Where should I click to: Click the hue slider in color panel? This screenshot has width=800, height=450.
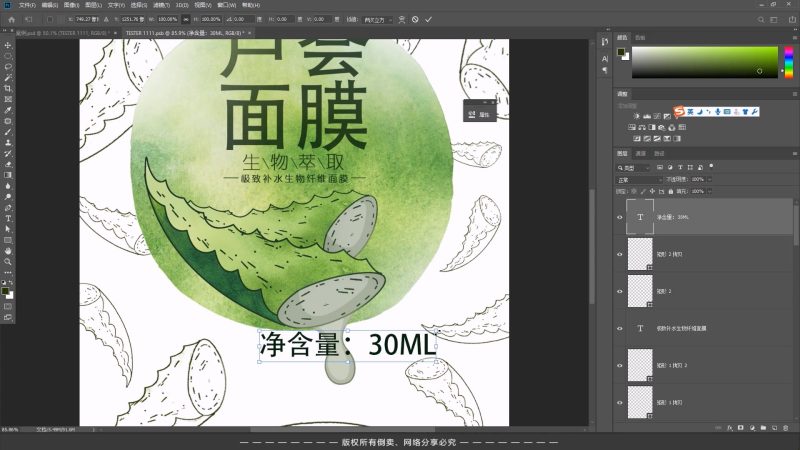tap(788, 62)
